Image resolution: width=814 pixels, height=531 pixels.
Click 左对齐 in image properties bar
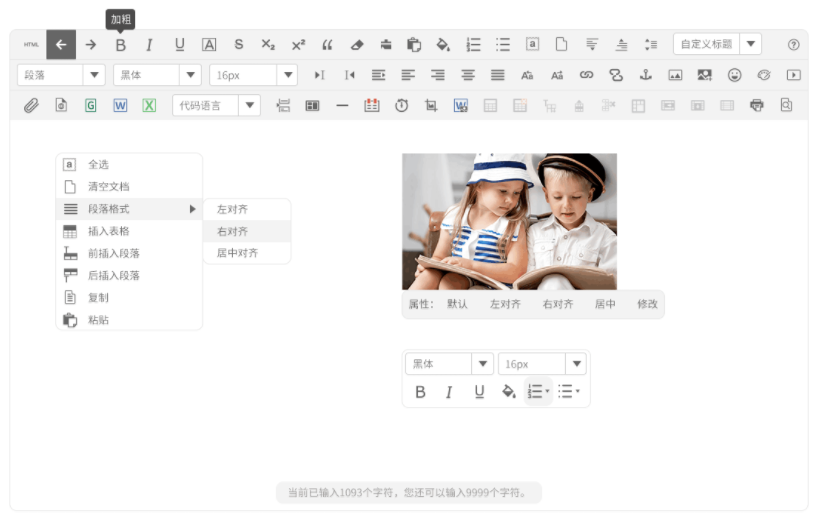[505, 304]
